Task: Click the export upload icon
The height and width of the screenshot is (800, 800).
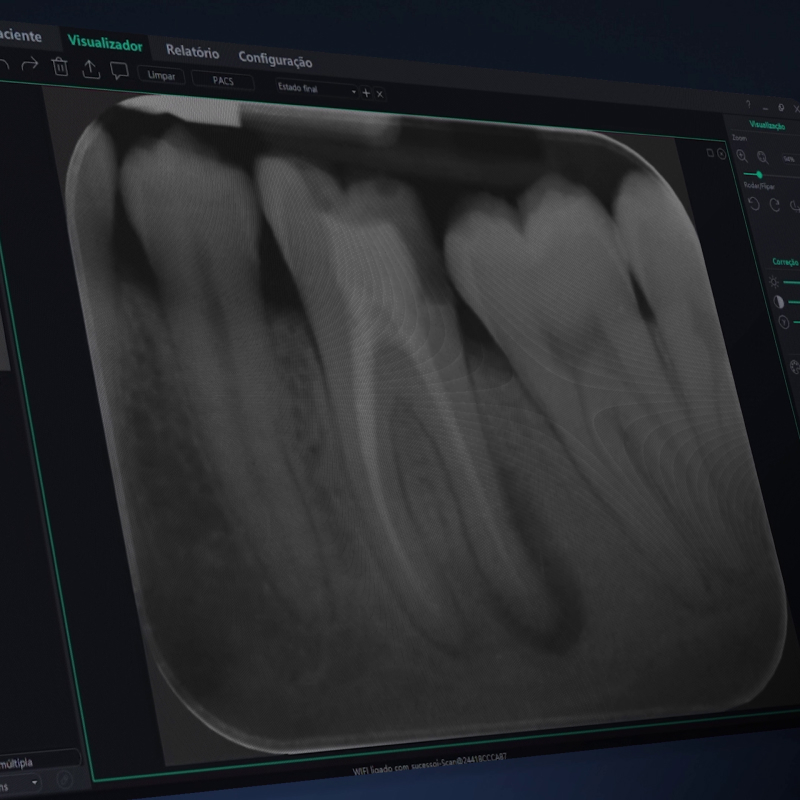Action: pyautogui.click(x=91, y=70)
